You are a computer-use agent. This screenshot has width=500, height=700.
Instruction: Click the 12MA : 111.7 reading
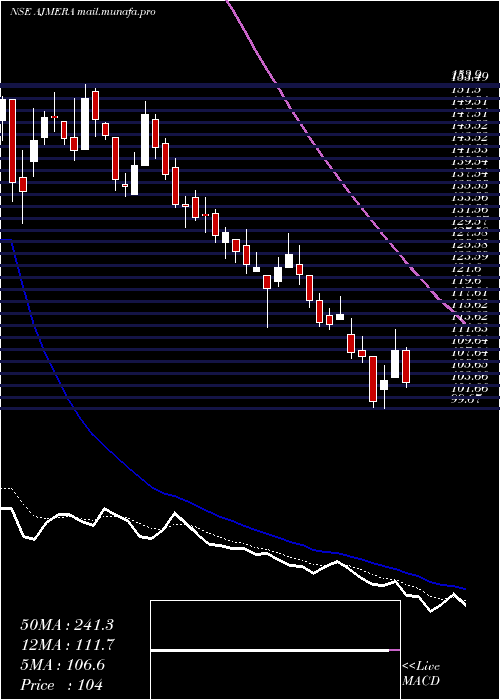click(67, 645)
